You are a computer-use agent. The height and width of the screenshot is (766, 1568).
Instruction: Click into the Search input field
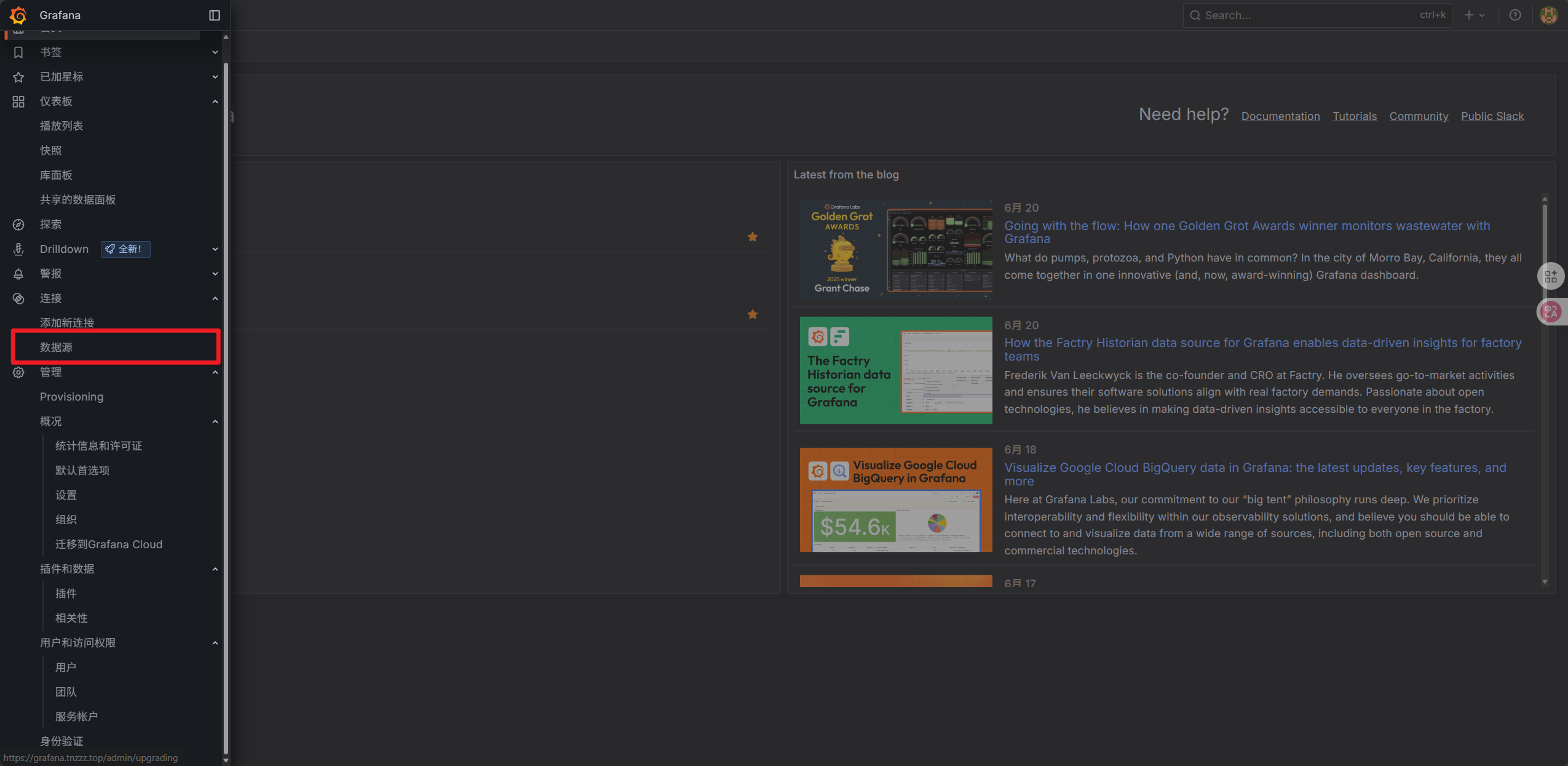(1317, 15)
